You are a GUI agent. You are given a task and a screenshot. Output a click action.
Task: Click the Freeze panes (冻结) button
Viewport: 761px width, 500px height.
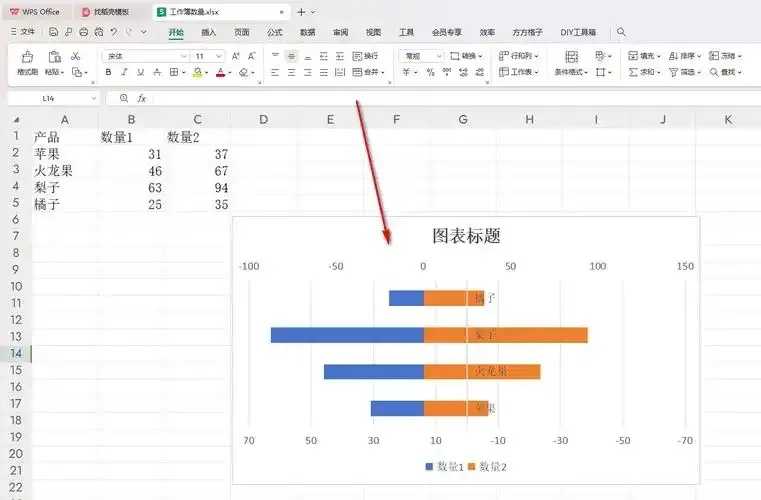[725, 56]
